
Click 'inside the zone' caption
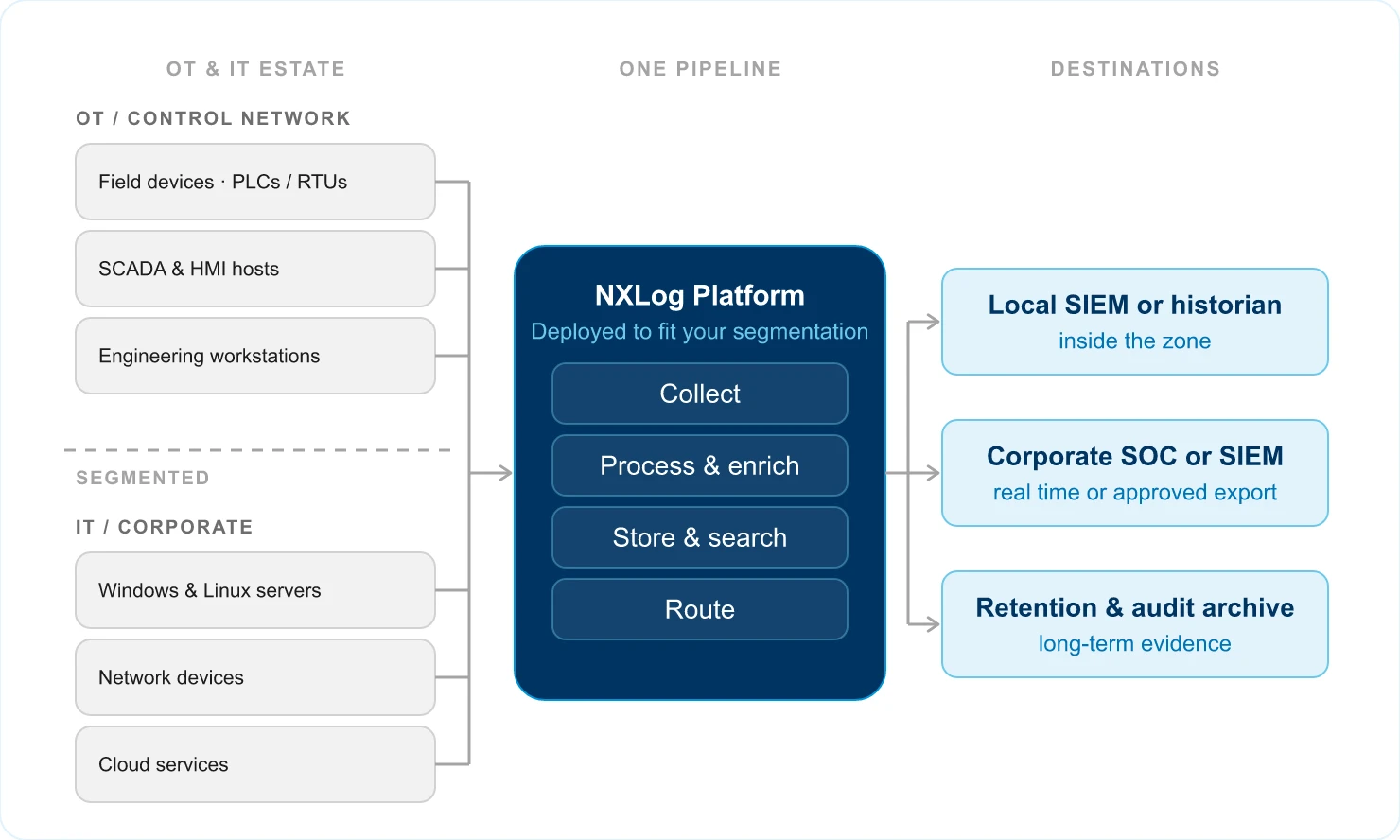point(1135,341)
